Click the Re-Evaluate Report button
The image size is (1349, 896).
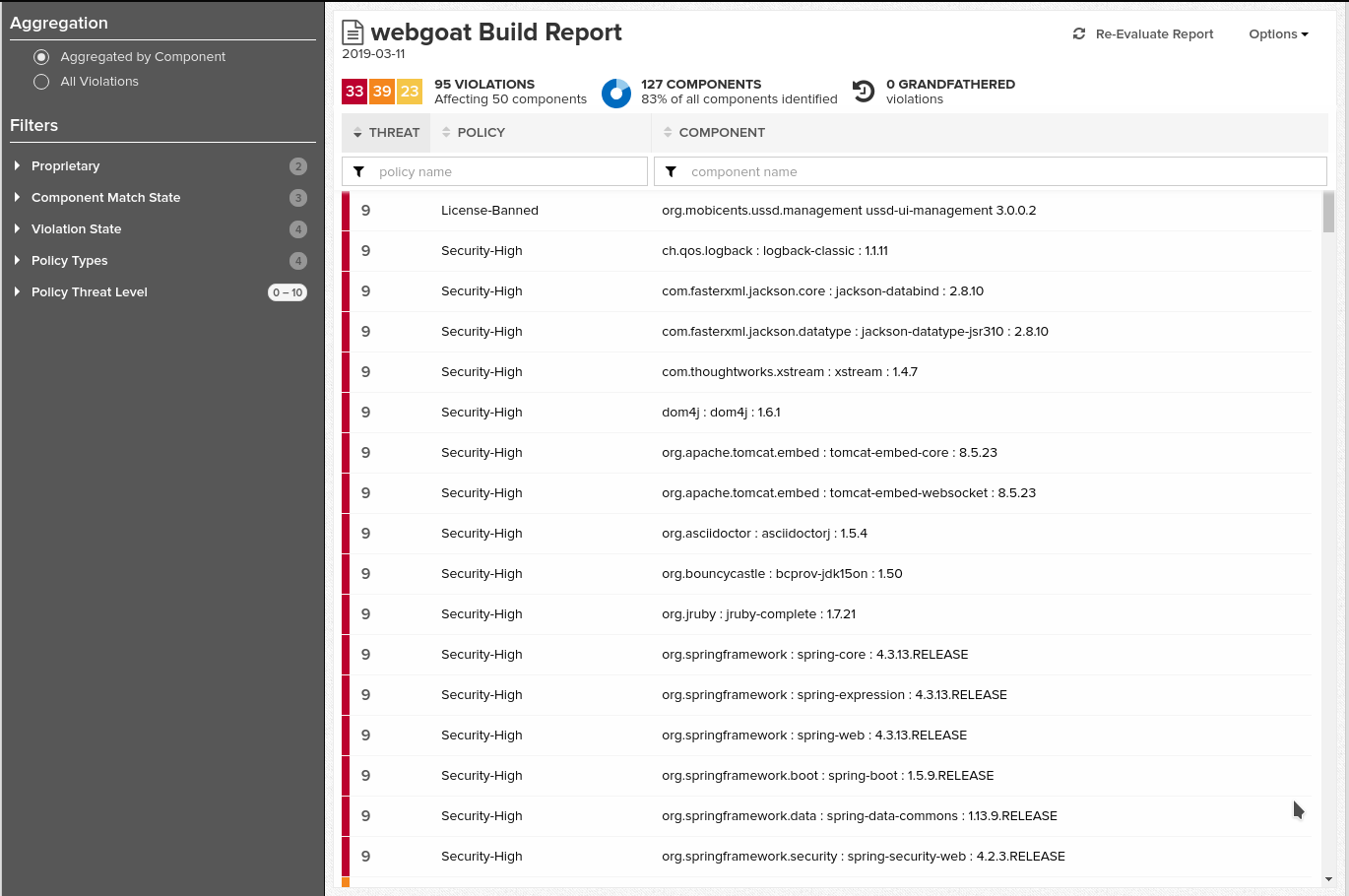tap(1153, 34)
